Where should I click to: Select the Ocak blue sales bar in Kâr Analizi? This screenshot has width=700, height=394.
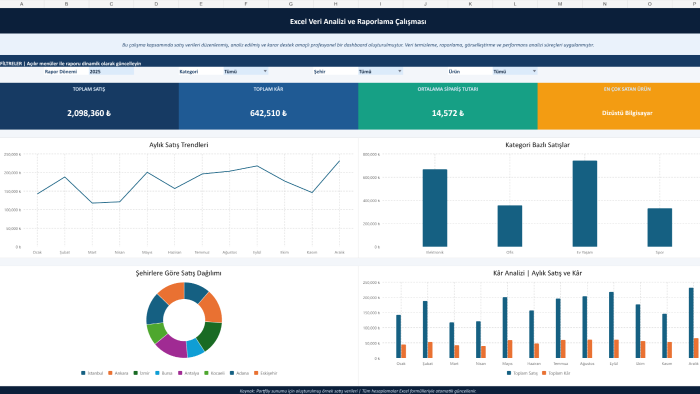click(398, 336)
